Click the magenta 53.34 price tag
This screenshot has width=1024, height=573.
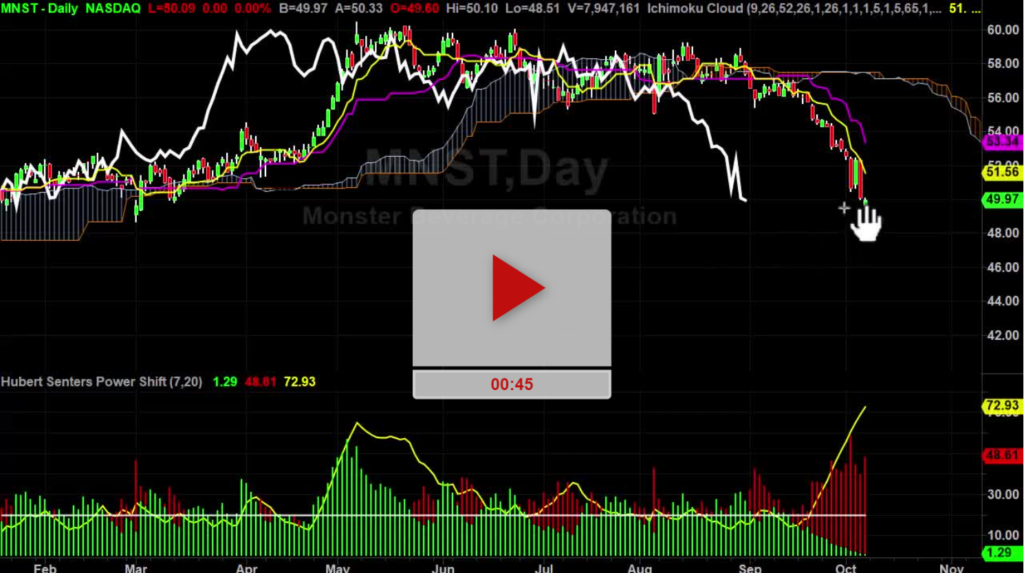pyautogui.click(x=1000, y=142)
